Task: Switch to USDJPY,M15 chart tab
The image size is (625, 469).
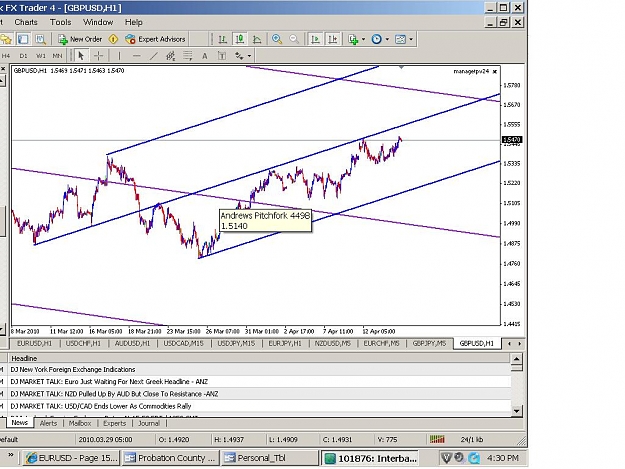Action: click(x=236, y=343)
